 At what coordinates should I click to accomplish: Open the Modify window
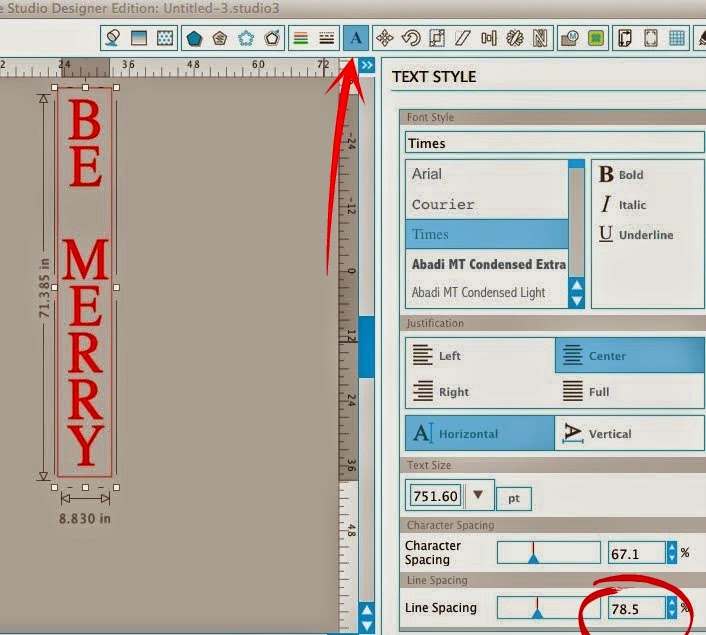[x=570, y=38]
